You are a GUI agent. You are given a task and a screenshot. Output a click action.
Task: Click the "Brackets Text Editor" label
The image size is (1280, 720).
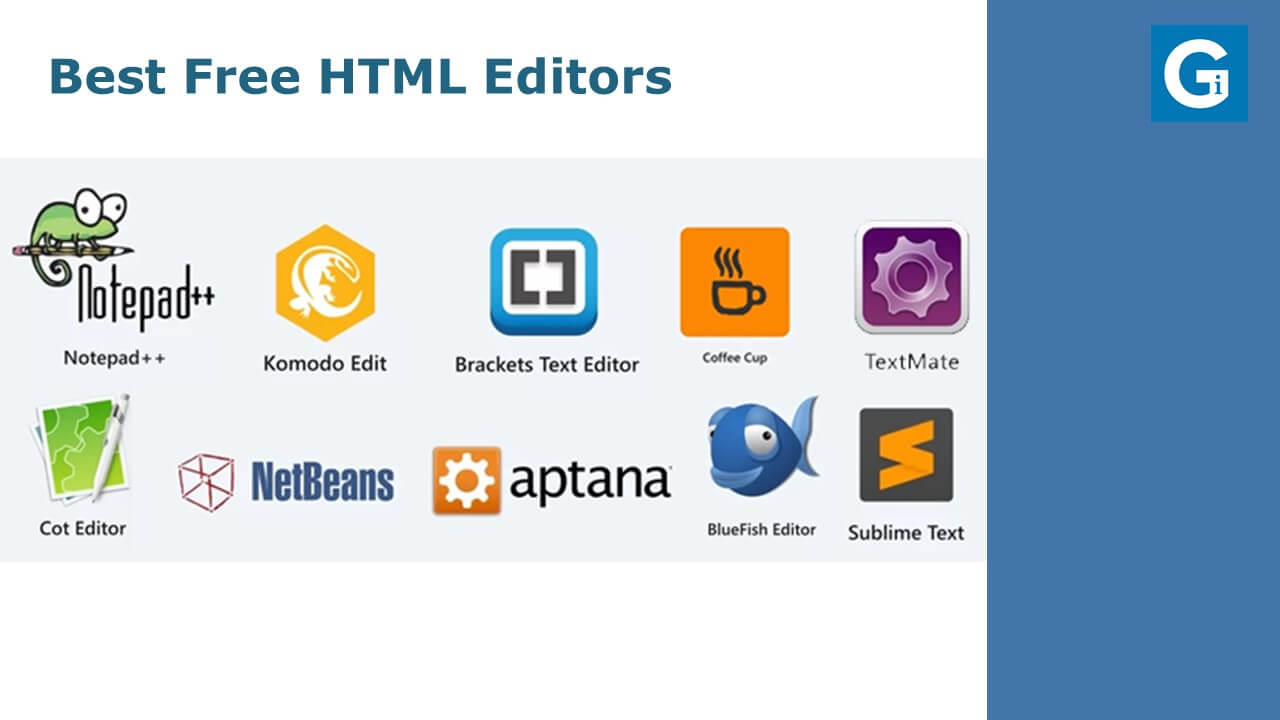click(547, 365)
